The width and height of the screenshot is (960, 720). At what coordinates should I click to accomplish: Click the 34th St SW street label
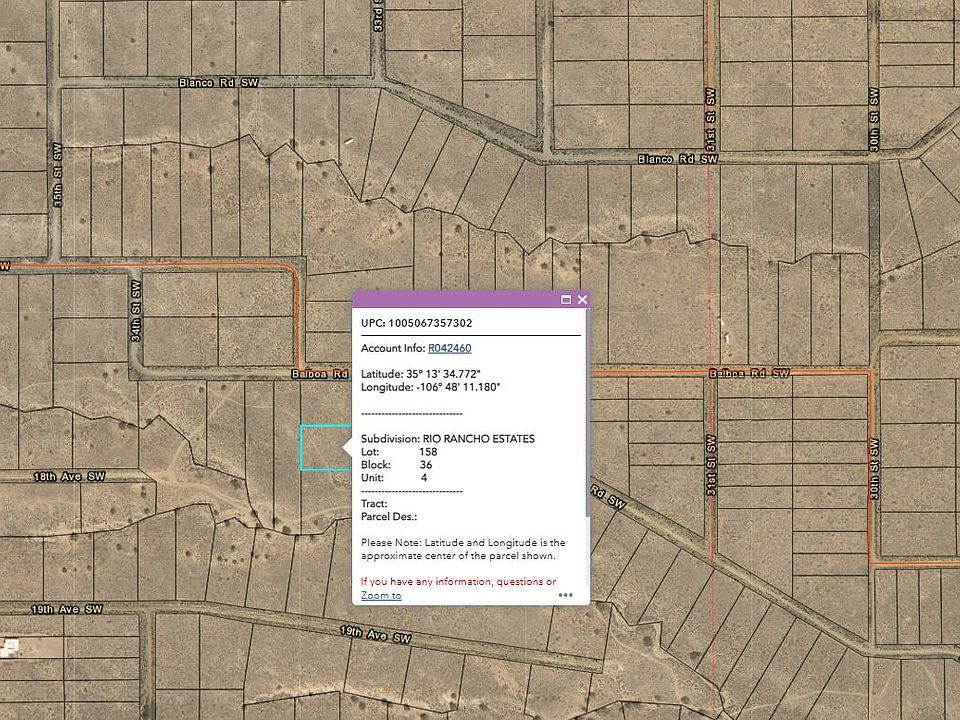(x=136, y=310)
